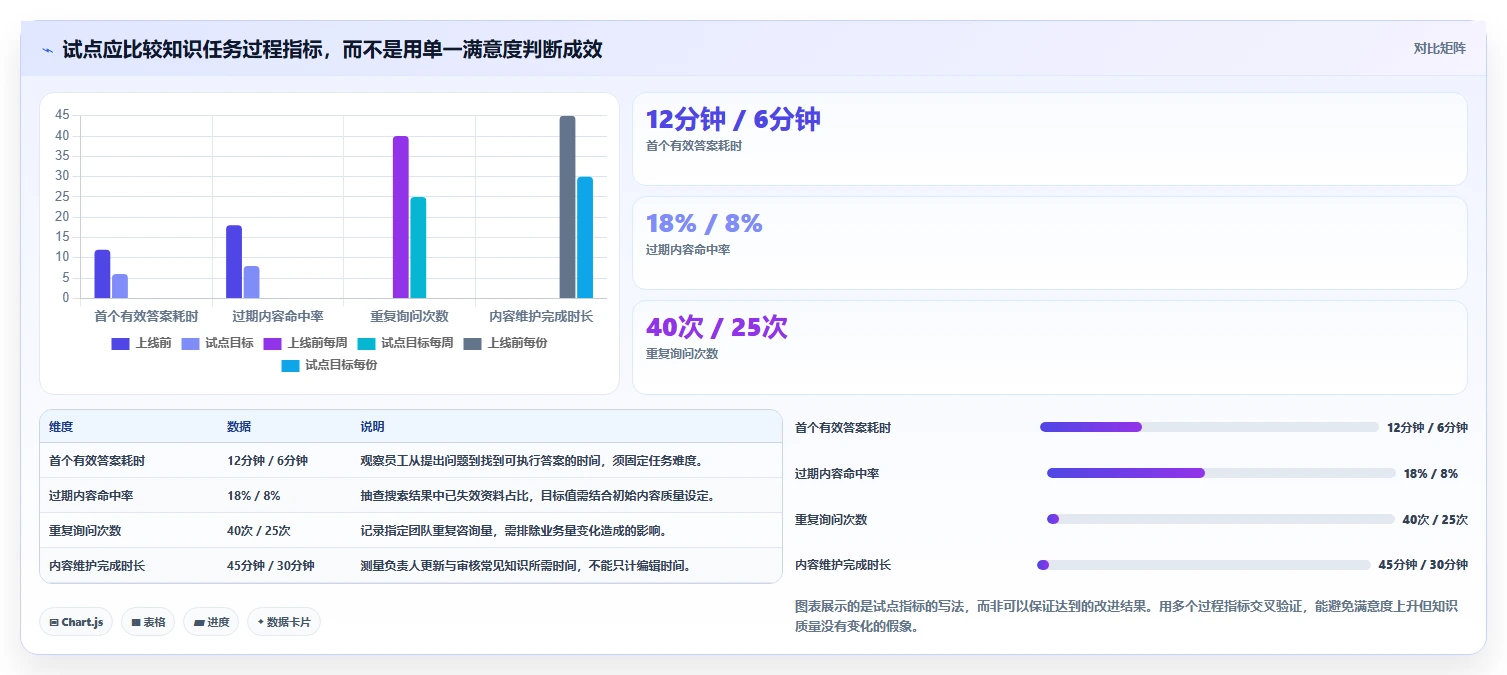Click the 过期内容命中率 caption in the data card
1507x675 pixels.
[688, 250]
